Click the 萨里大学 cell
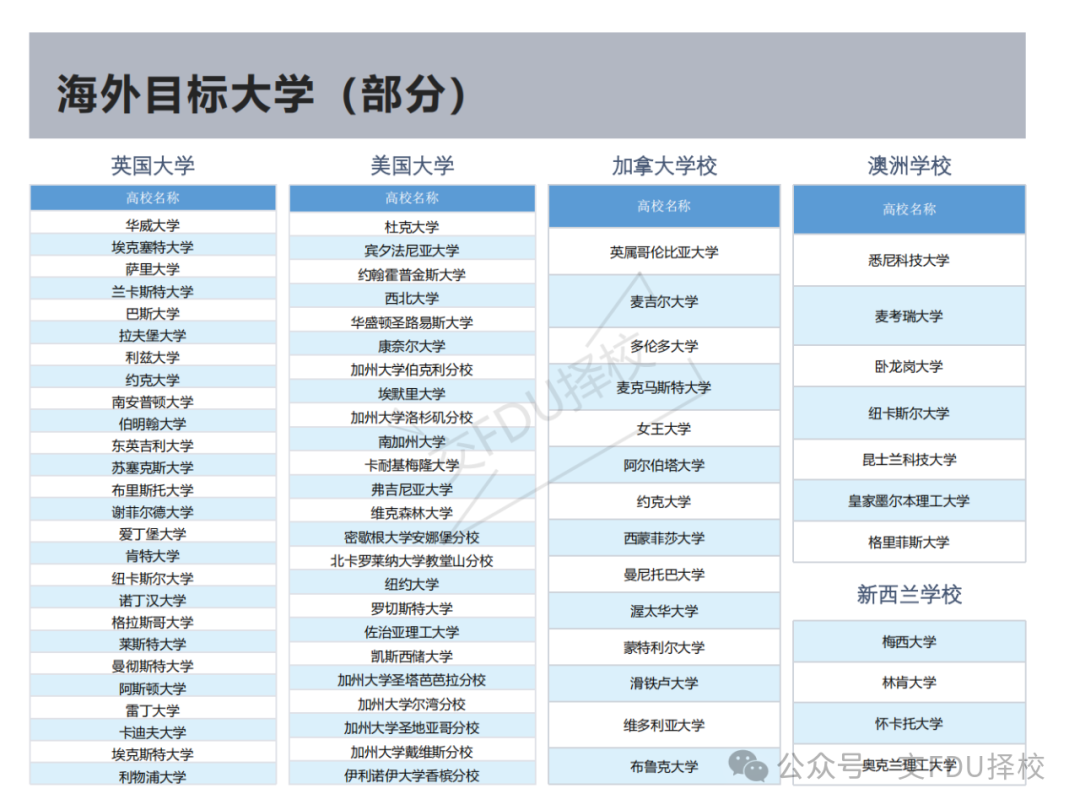The image size is (1080, 810). pos(153,269)
